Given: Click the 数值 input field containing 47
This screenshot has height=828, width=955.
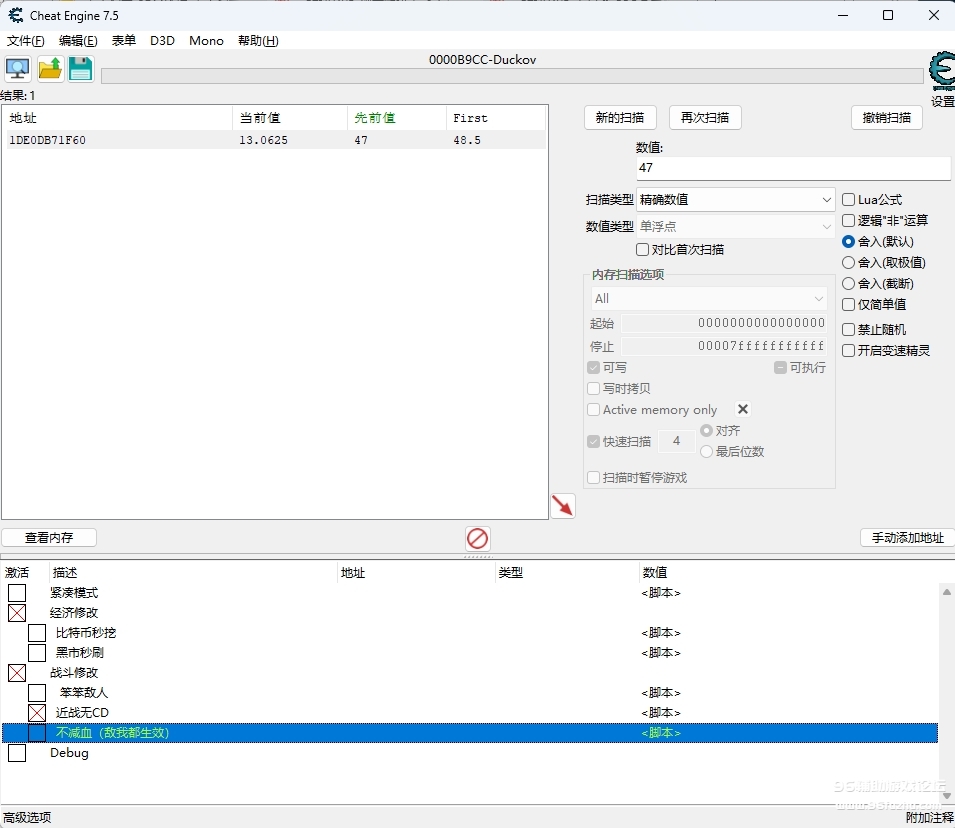Looking at the screenshot, I should [794, 168].
